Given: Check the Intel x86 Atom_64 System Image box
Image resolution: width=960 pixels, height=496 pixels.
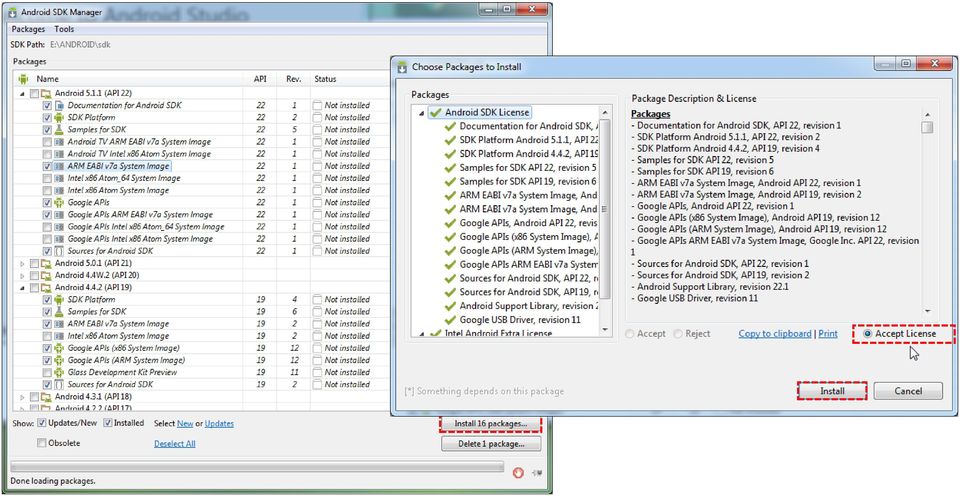Looking at the screenshot, I should point(47,178).
